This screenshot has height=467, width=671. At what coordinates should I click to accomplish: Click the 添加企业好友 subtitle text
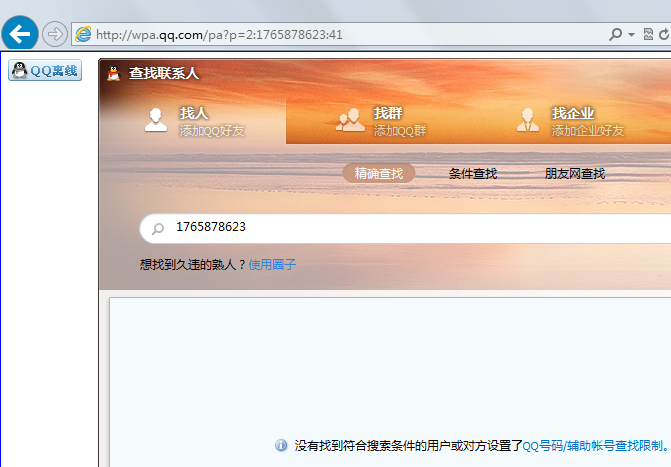tap(588, 131)
